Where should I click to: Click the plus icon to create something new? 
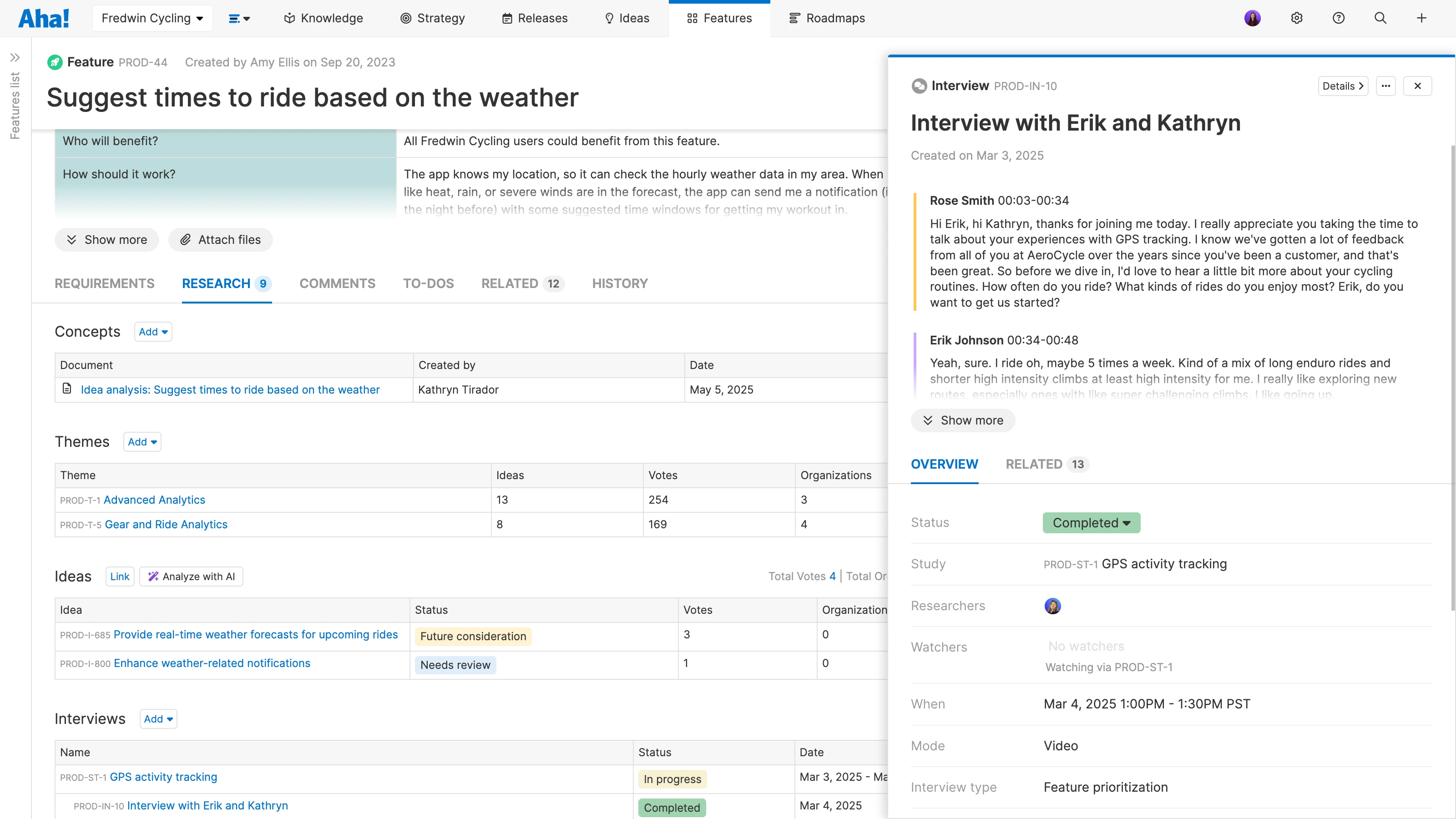tap(1422, 18)
